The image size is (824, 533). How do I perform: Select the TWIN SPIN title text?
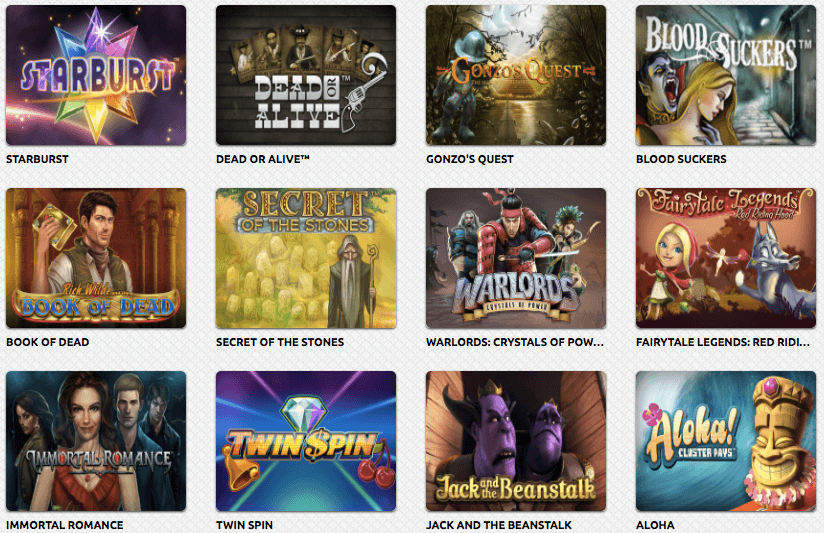pos(244,525)
